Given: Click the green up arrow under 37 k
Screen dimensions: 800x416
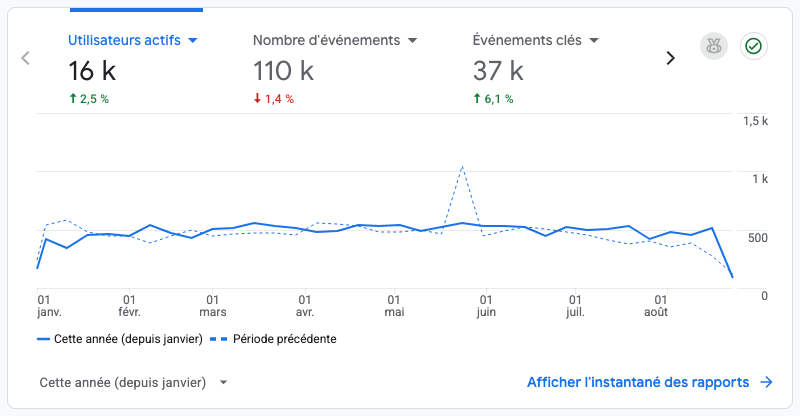Looking at the screenshot, I should 477,98.
